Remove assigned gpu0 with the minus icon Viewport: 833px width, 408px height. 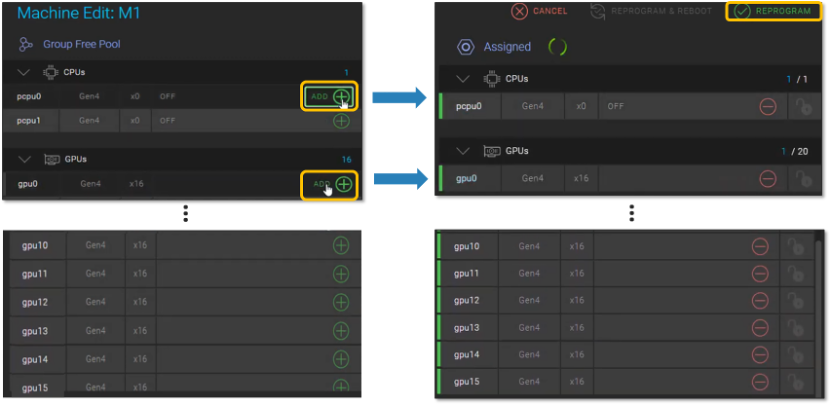pos(768,178)
